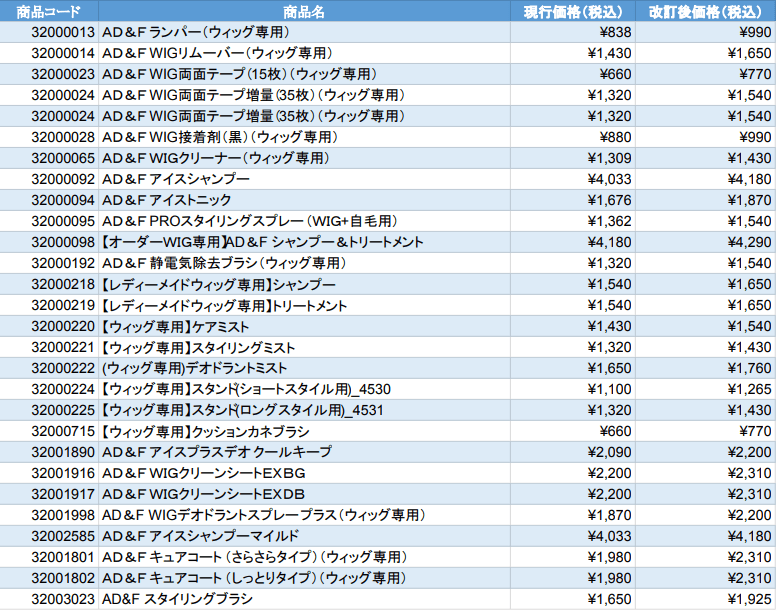777x612 pixels.
Task: Select product code 32000224
Action: 49,389
